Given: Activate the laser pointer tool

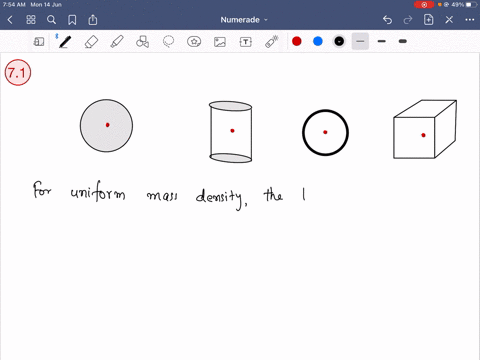Looking at the screenshot, I should [272, 42].
